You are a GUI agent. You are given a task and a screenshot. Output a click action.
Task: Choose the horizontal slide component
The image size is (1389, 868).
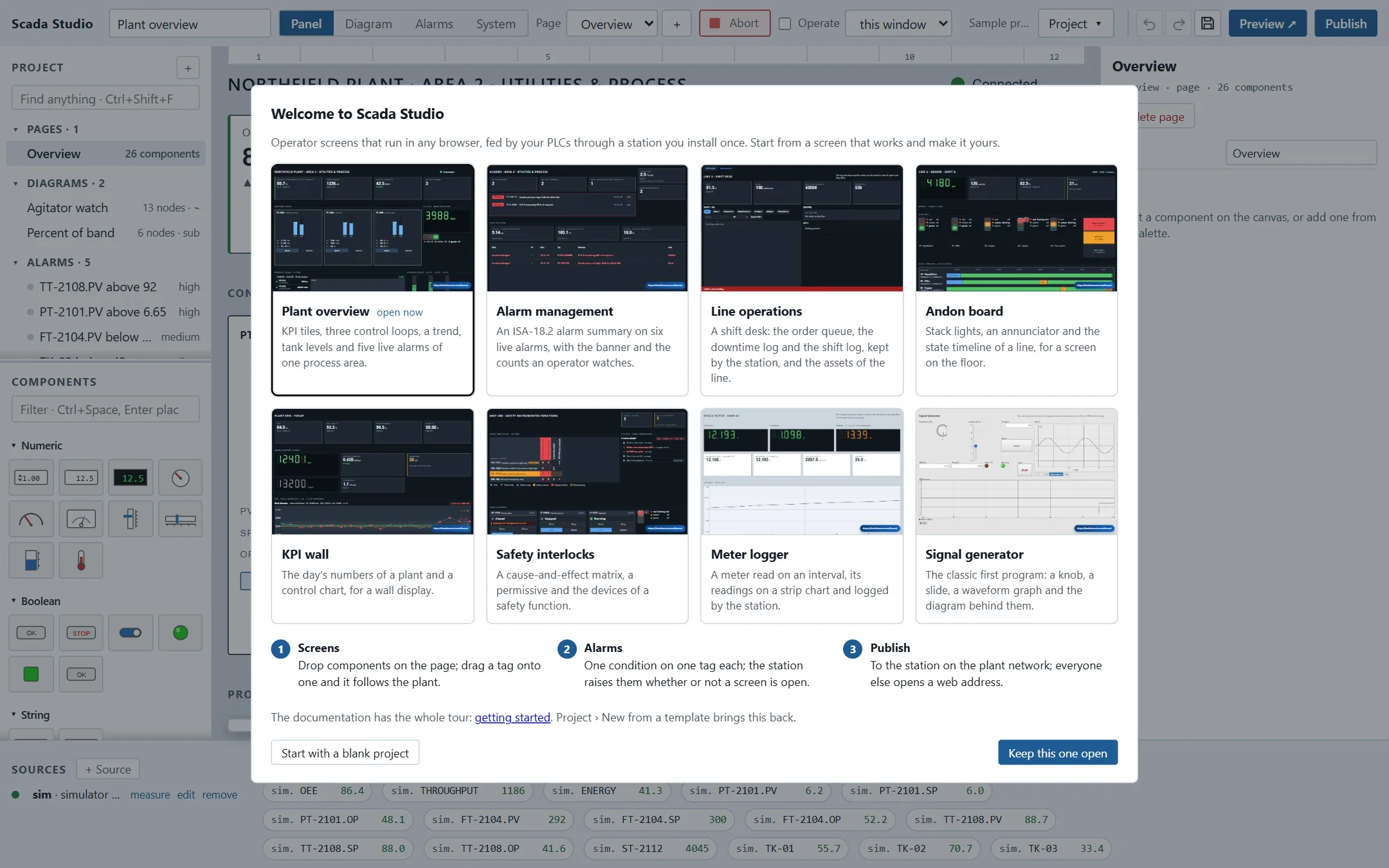point(180,519)
